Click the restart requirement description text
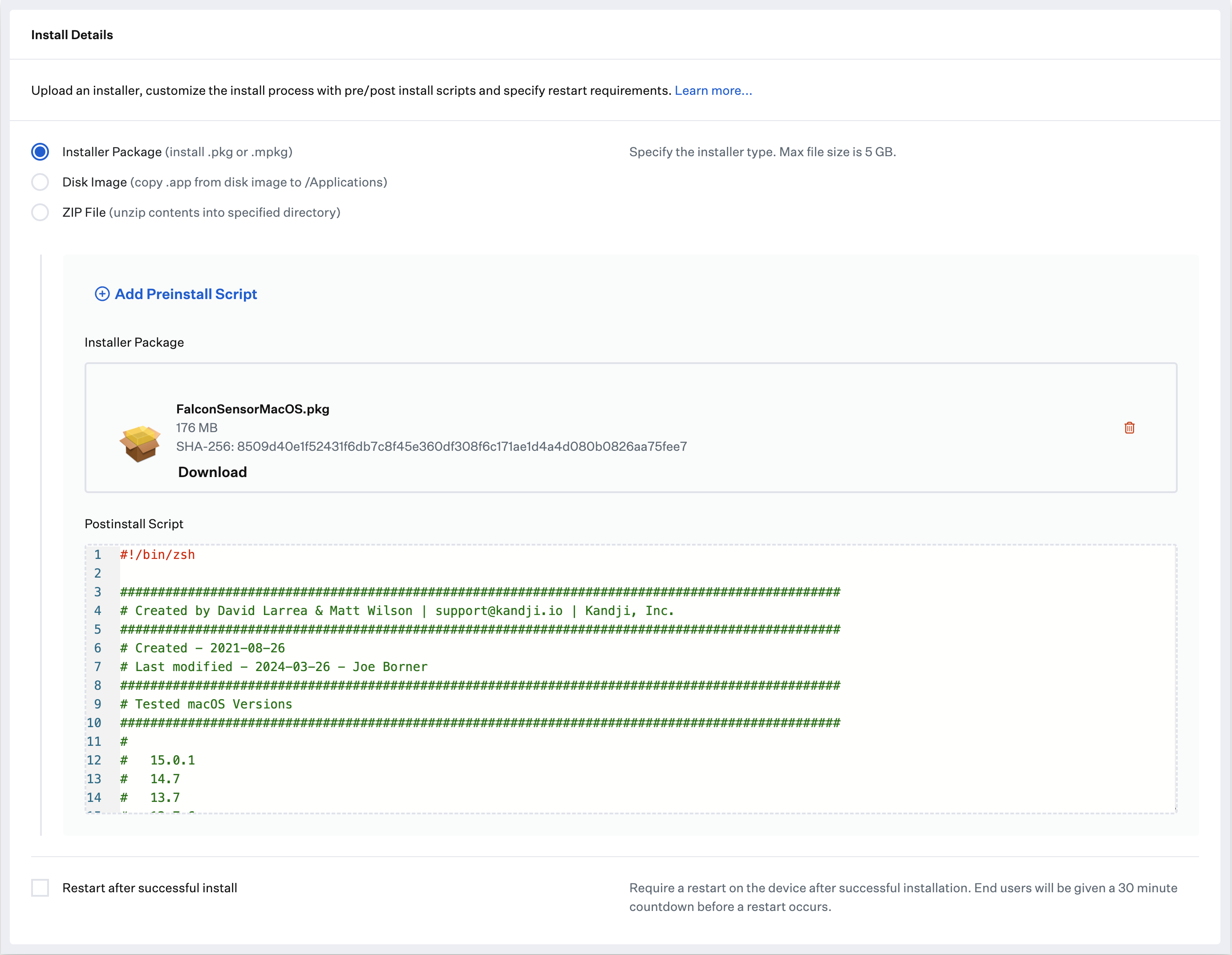Screen dimensions: 1232x955 pyautogui.click(x=903, y=897)
